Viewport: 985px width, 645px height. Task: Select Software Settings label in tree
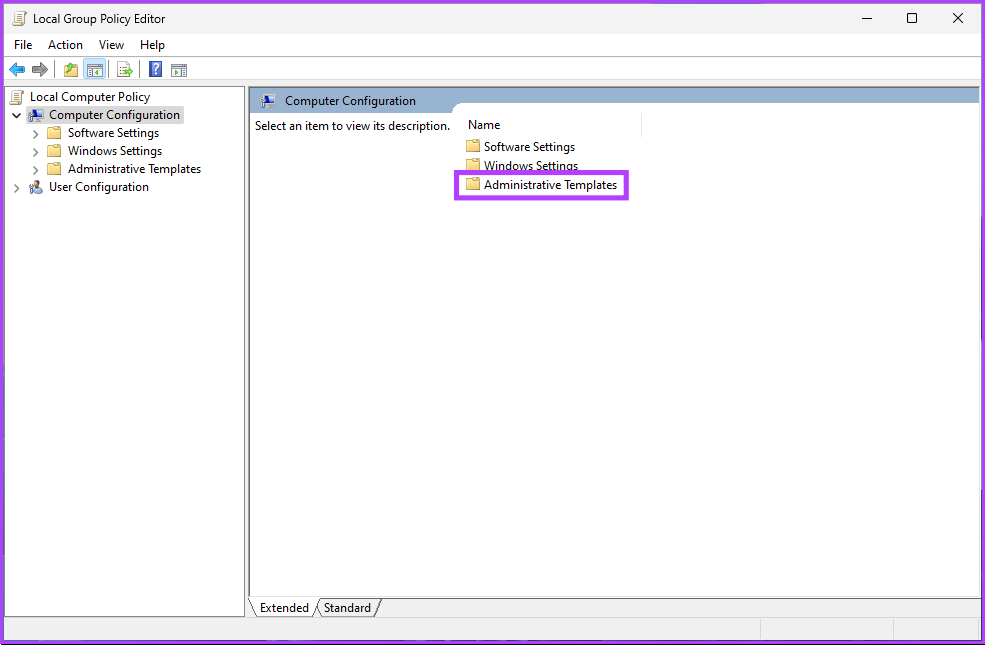pyautogui.click(x=113, y=133)
